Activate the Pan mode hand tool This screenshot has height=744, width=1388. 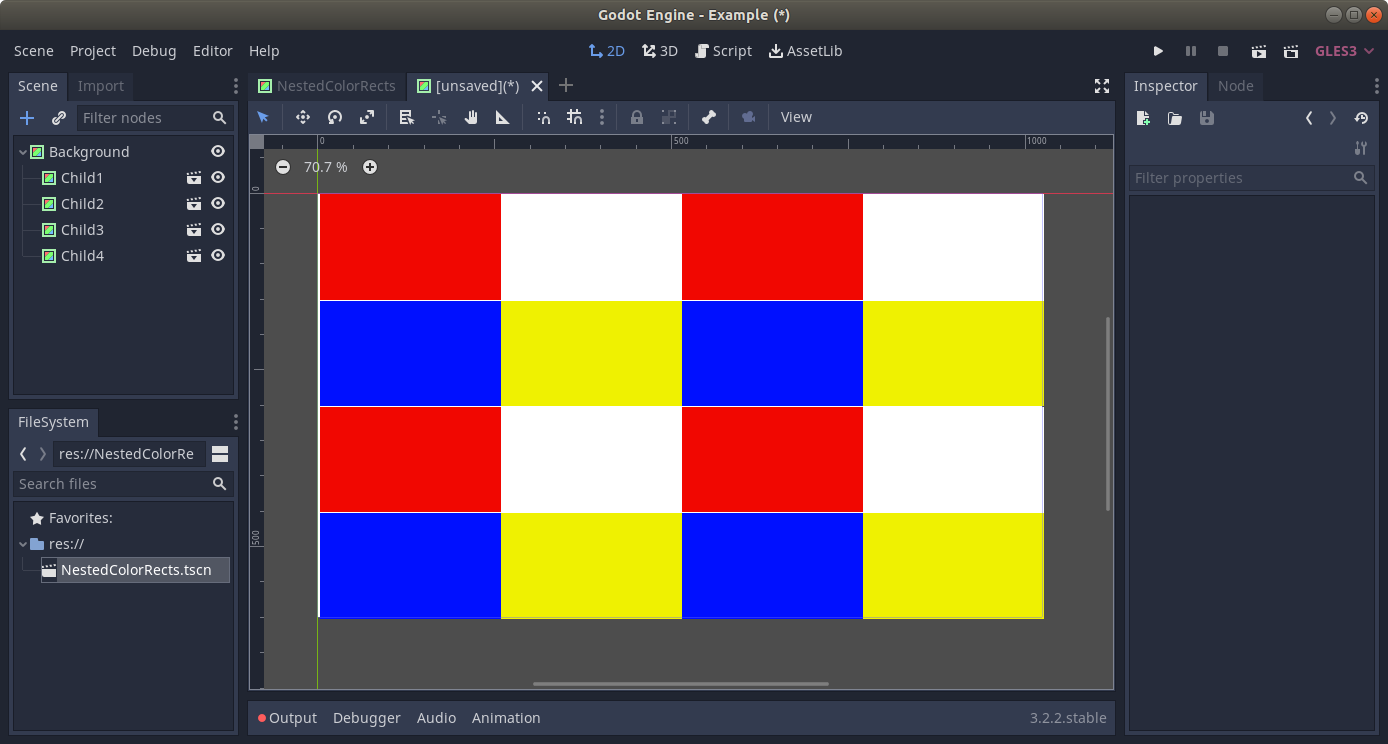pos(471,117)
